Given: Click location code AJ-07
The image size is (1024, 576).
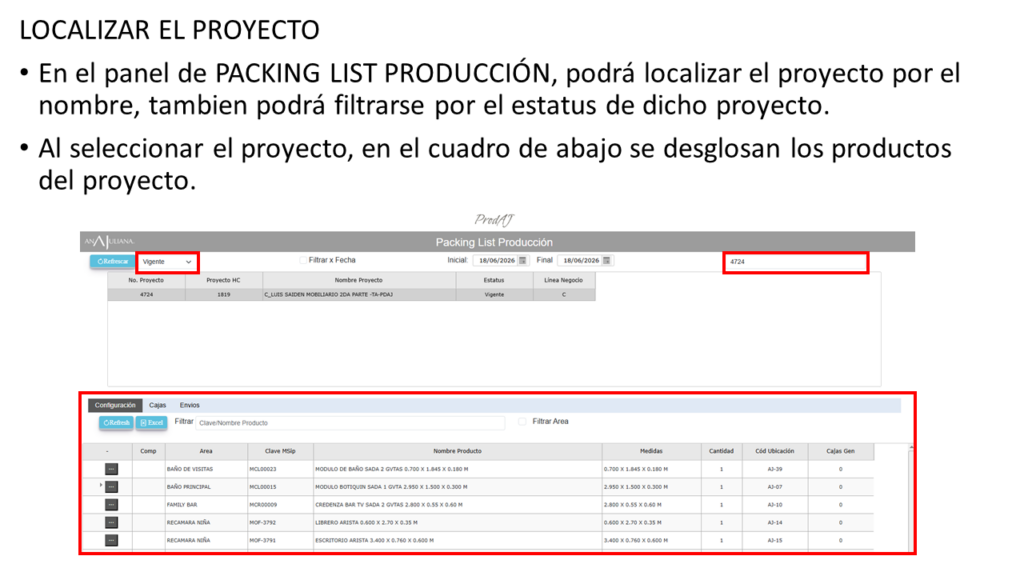Looking at the screenshot, I should pyautogui.click(x=775, y=487).
